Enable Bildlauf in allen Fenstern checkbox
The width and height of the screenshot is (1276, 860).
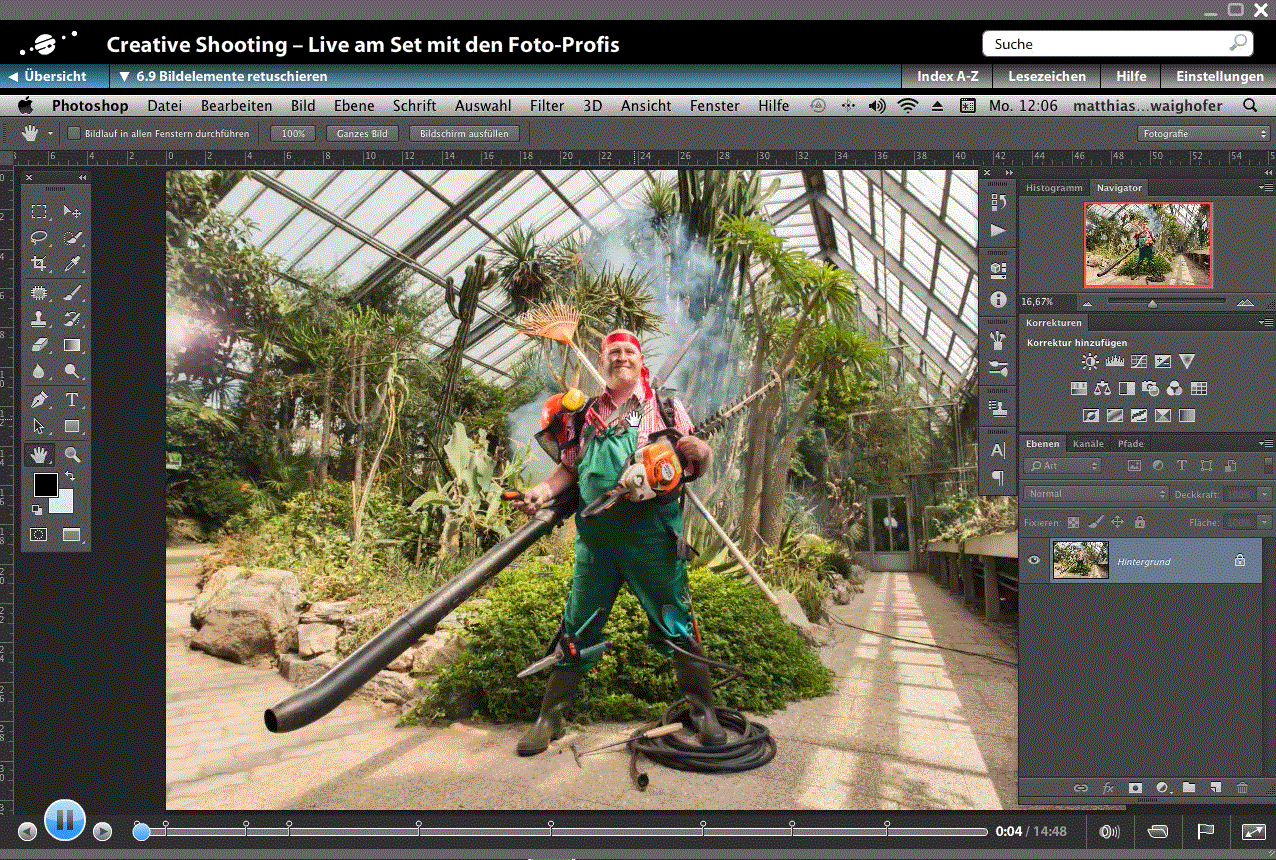point(74,133)
